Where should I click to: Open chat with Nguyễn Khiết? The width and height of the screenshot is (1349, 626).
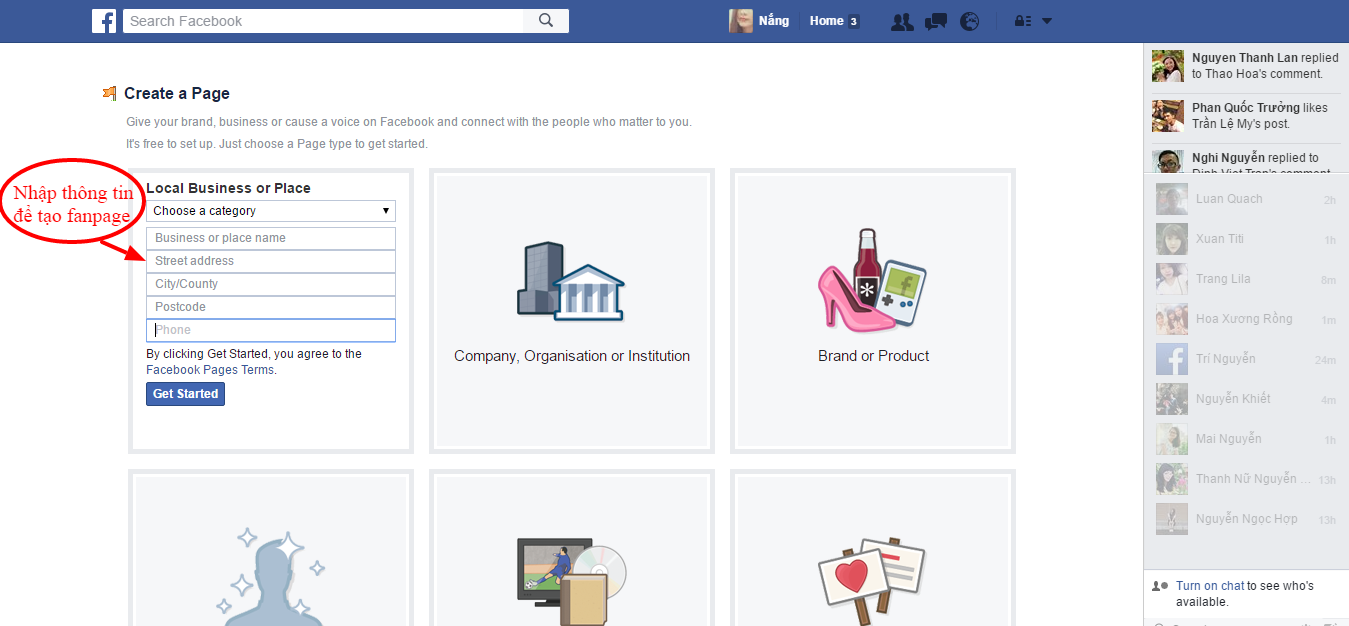[x=1246, y=399]
